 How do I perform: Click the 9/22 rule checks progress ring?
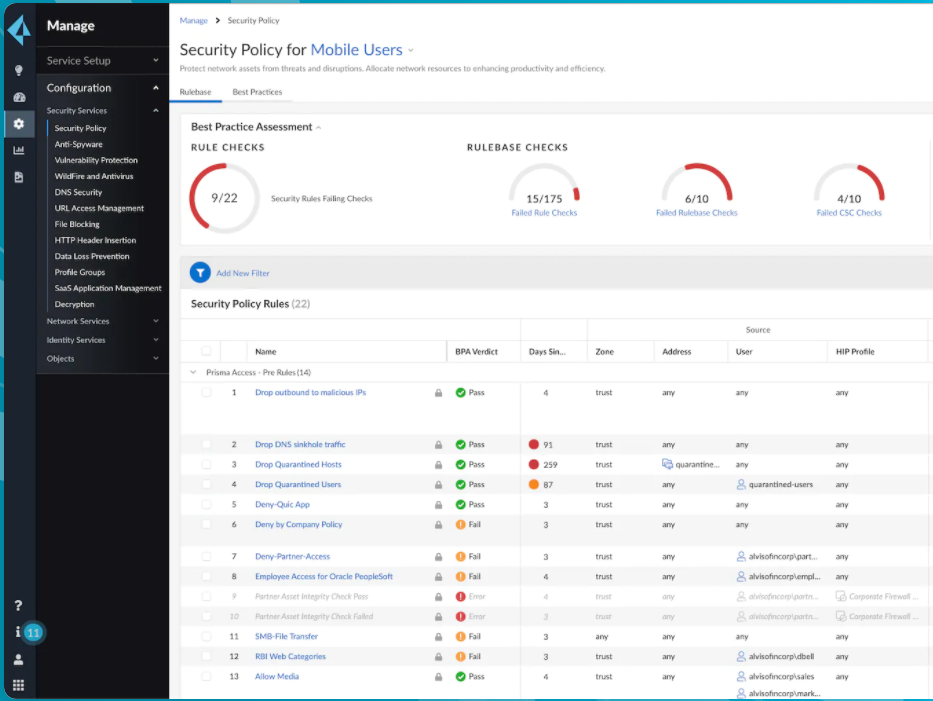224,198
